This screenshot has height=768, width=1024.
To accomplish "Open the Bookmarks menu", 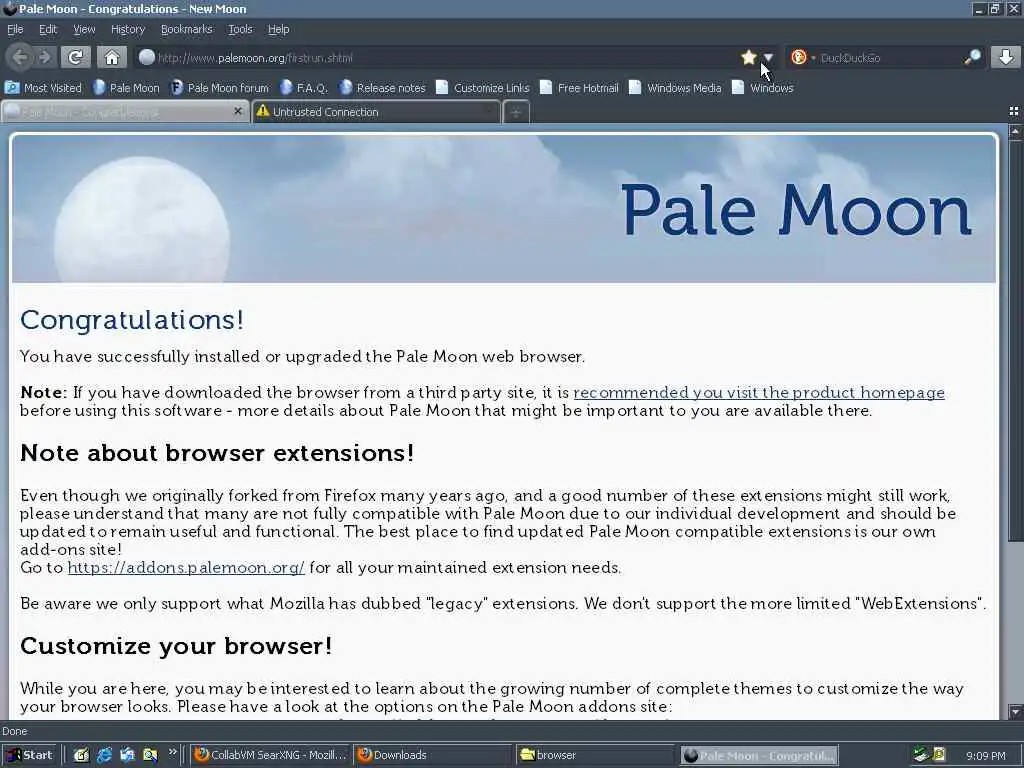I will [x=187, y=29].
